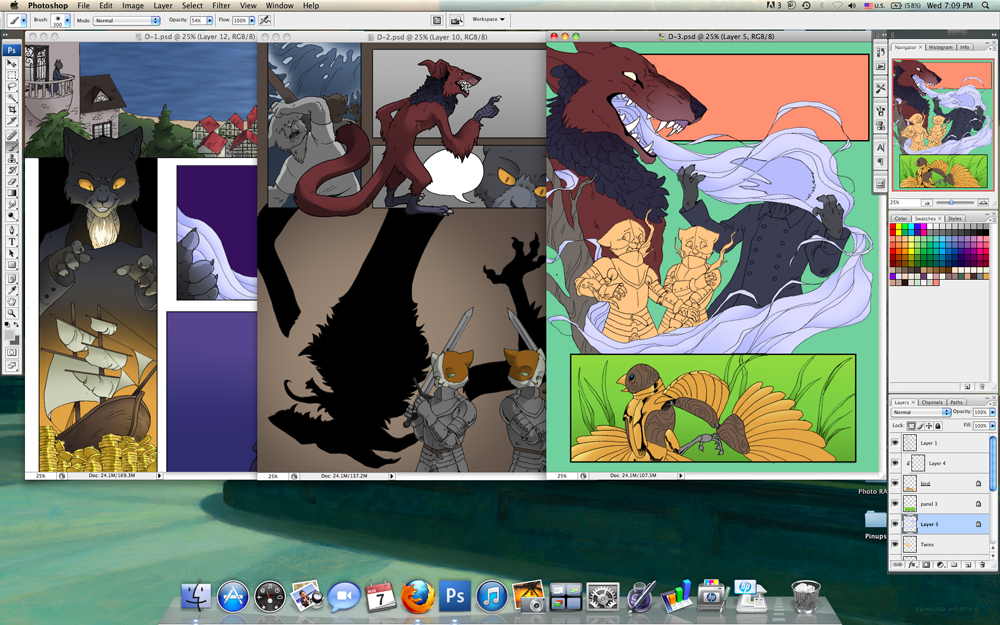Screen dimensions: 1000x625
Task: Add a layer style with fx icon
Action: pyautogui.click(x=911, y=565)
